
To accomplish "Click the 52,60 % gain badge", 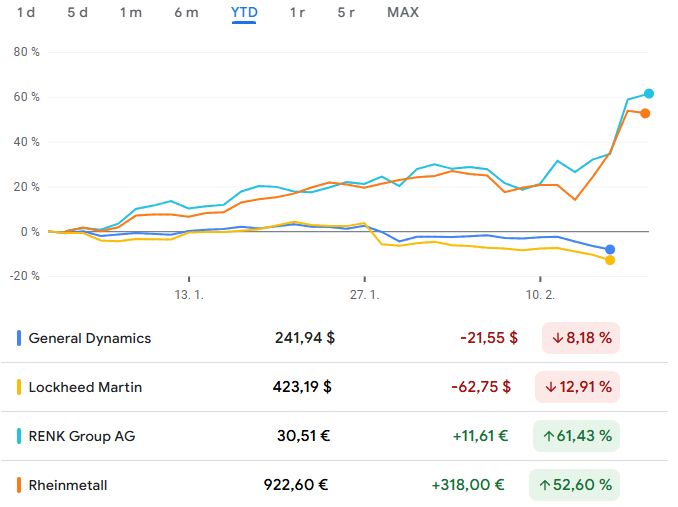I will pos(574,485).
